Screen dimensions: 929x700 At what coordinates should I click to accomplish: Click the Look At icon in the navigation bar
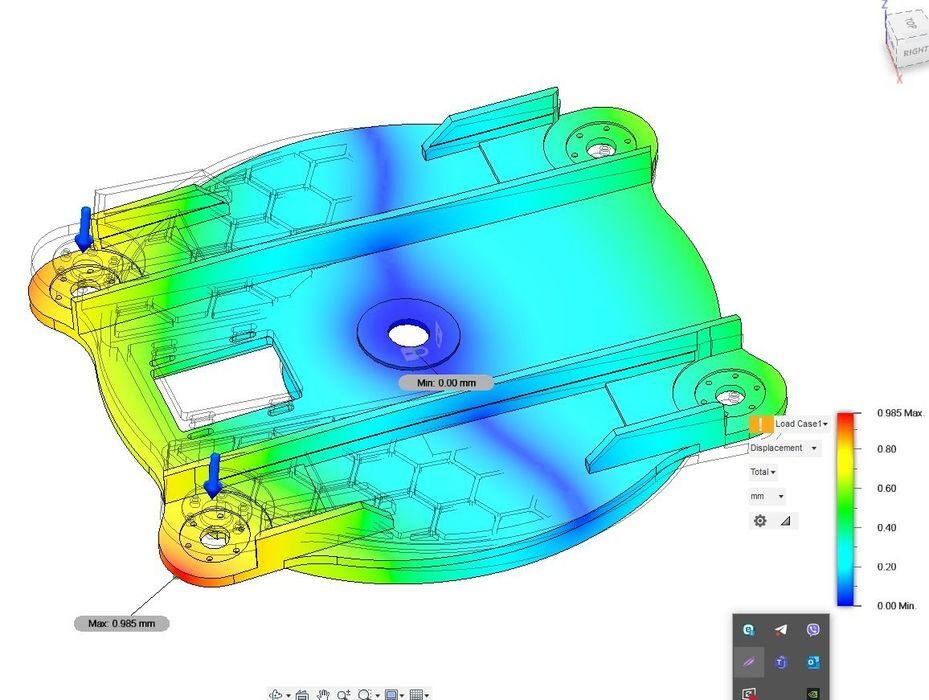pos(303,693)
